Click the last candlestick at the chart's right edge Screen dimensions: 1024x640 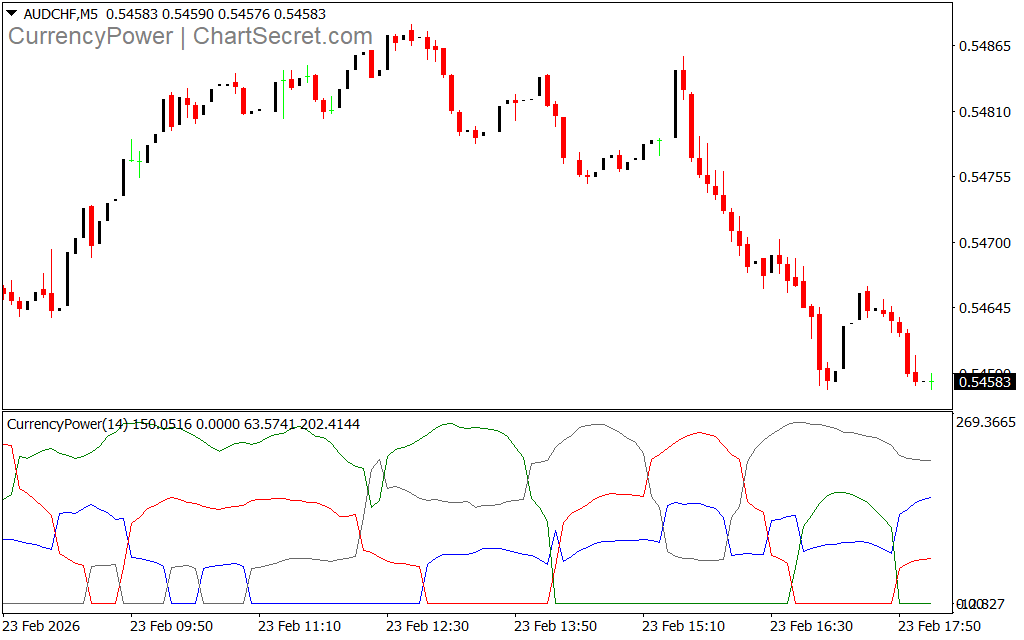931,380
